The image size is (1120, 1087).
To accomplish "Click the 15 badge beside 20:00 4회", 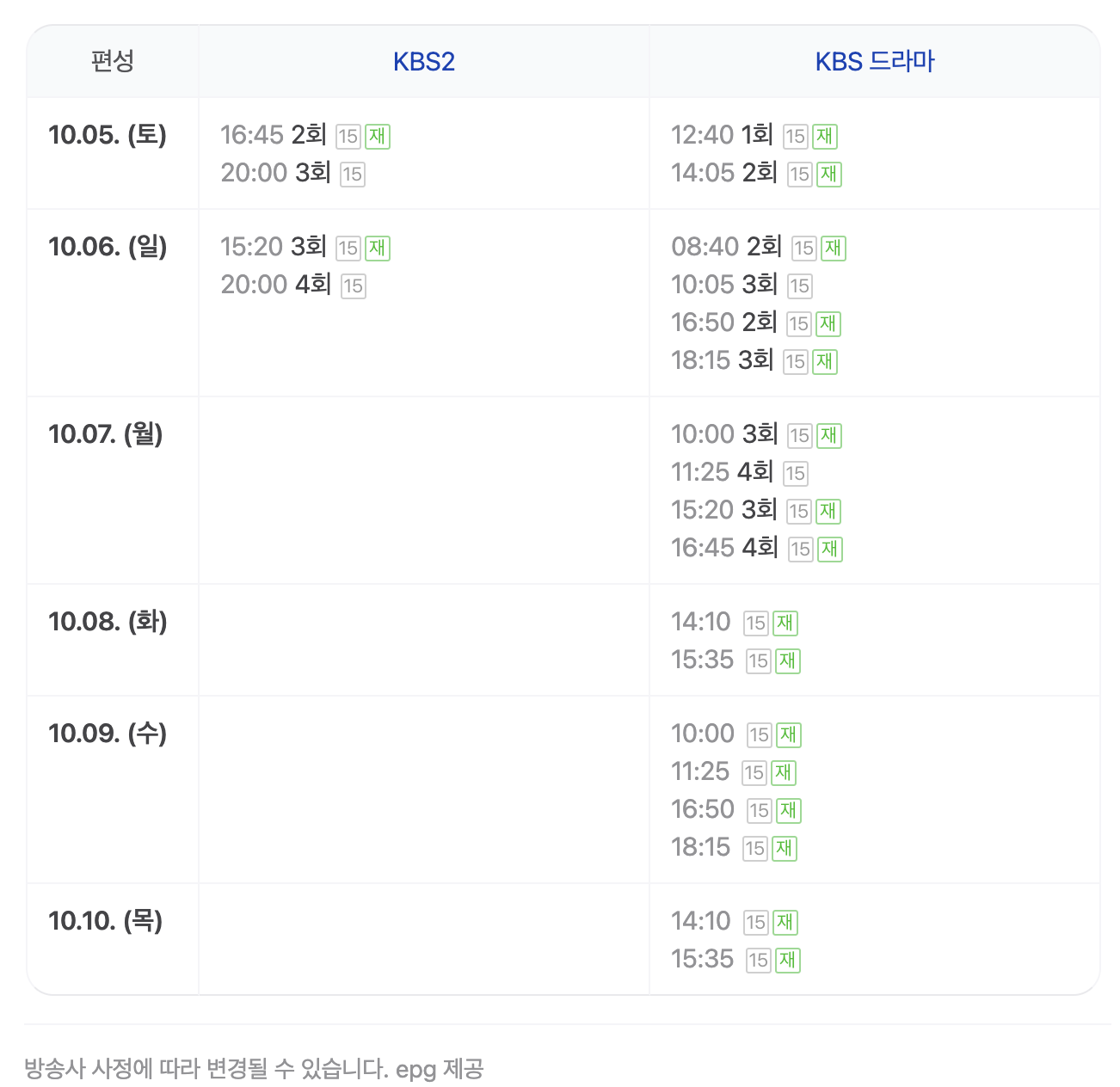I will pyautogui.click(x=354, y=286).
